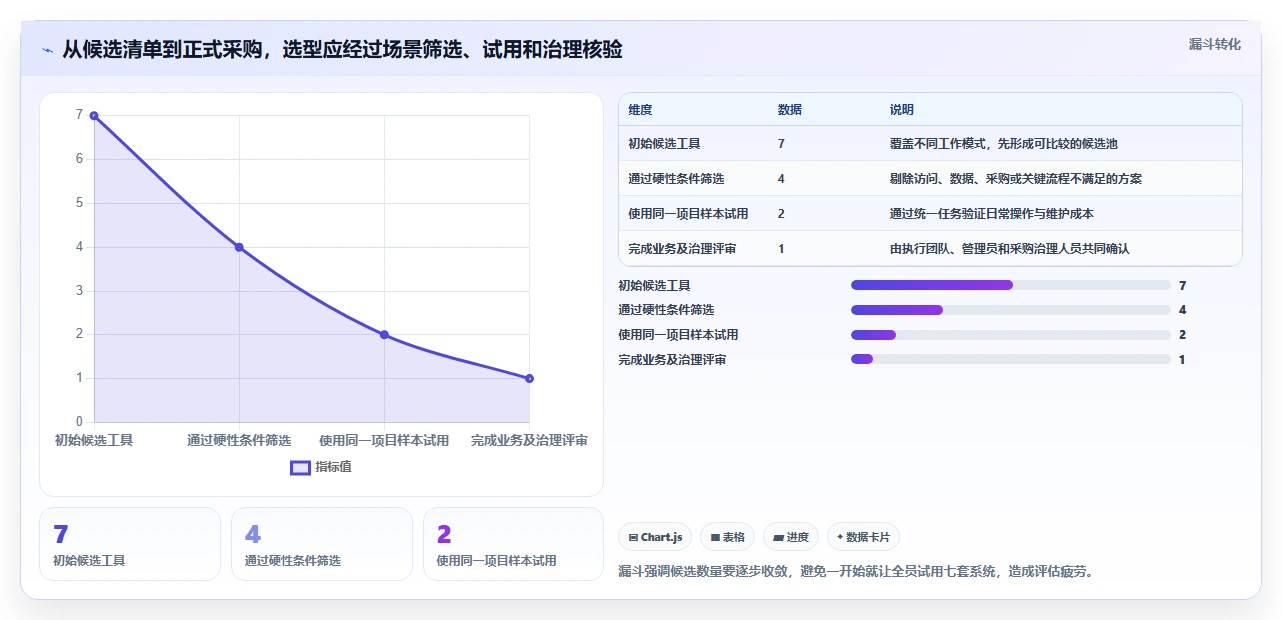Viewport: 1282px width, 620px height.
Task: Click the description 剔除访问、数据、采购或关键流程不满足的方案
Action: pyautogui.click(x=1016, y=179)
